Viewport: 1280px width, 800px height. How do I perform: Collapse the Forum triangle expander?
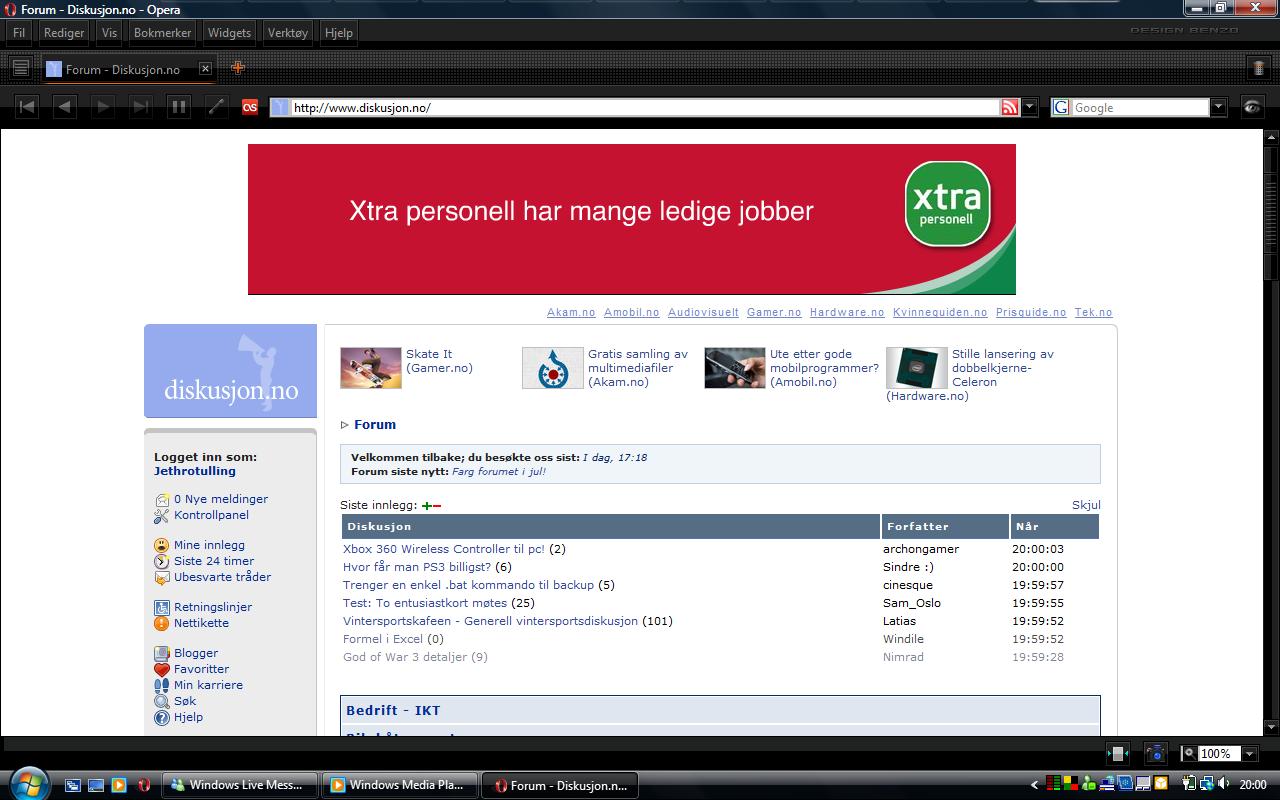click(x=345, y=425)
